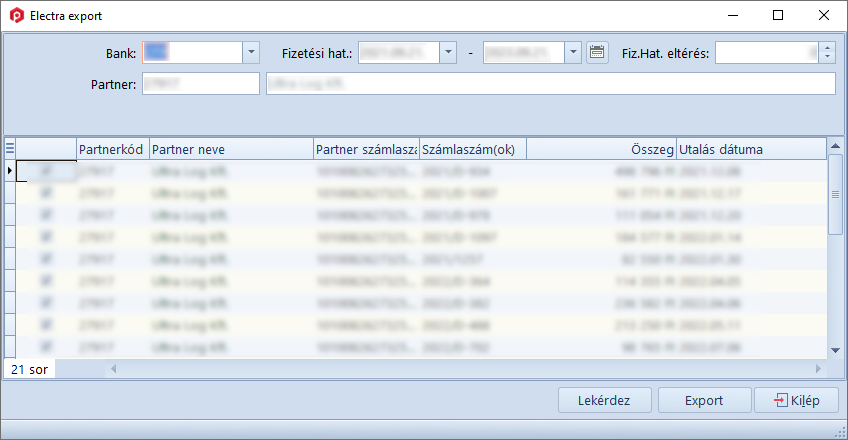Screen dimensions: 848x440
Task: Toggle the checkbox in the sixth grid row
Action: pos(47,281)
